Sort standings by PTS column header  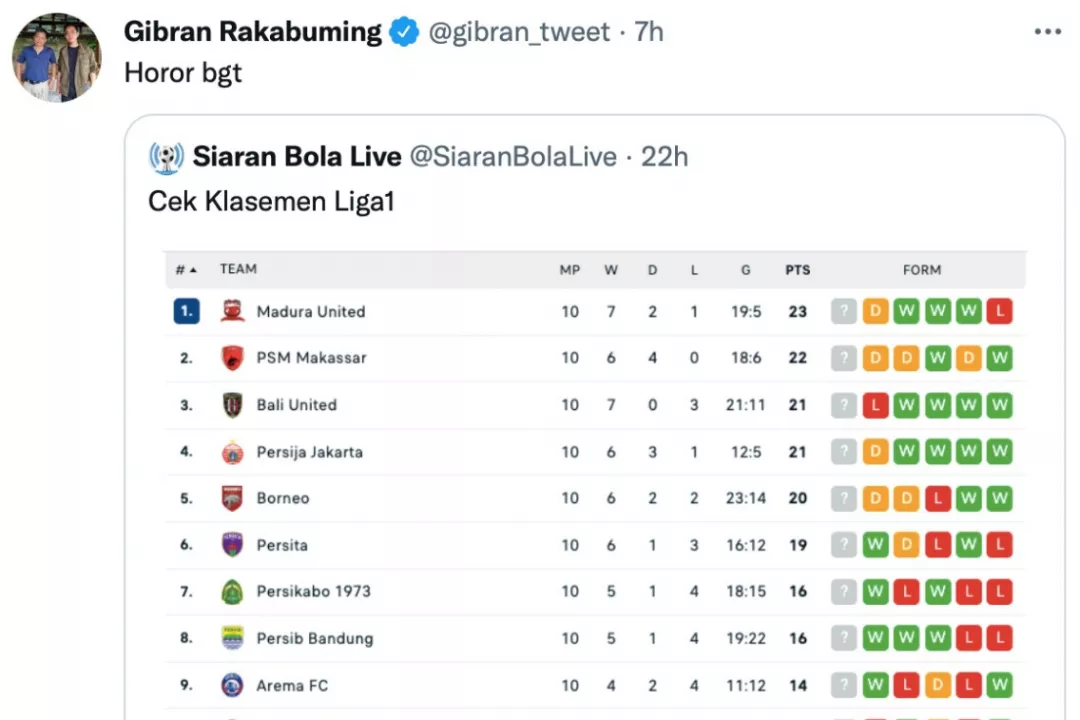[x=798, y=270]
